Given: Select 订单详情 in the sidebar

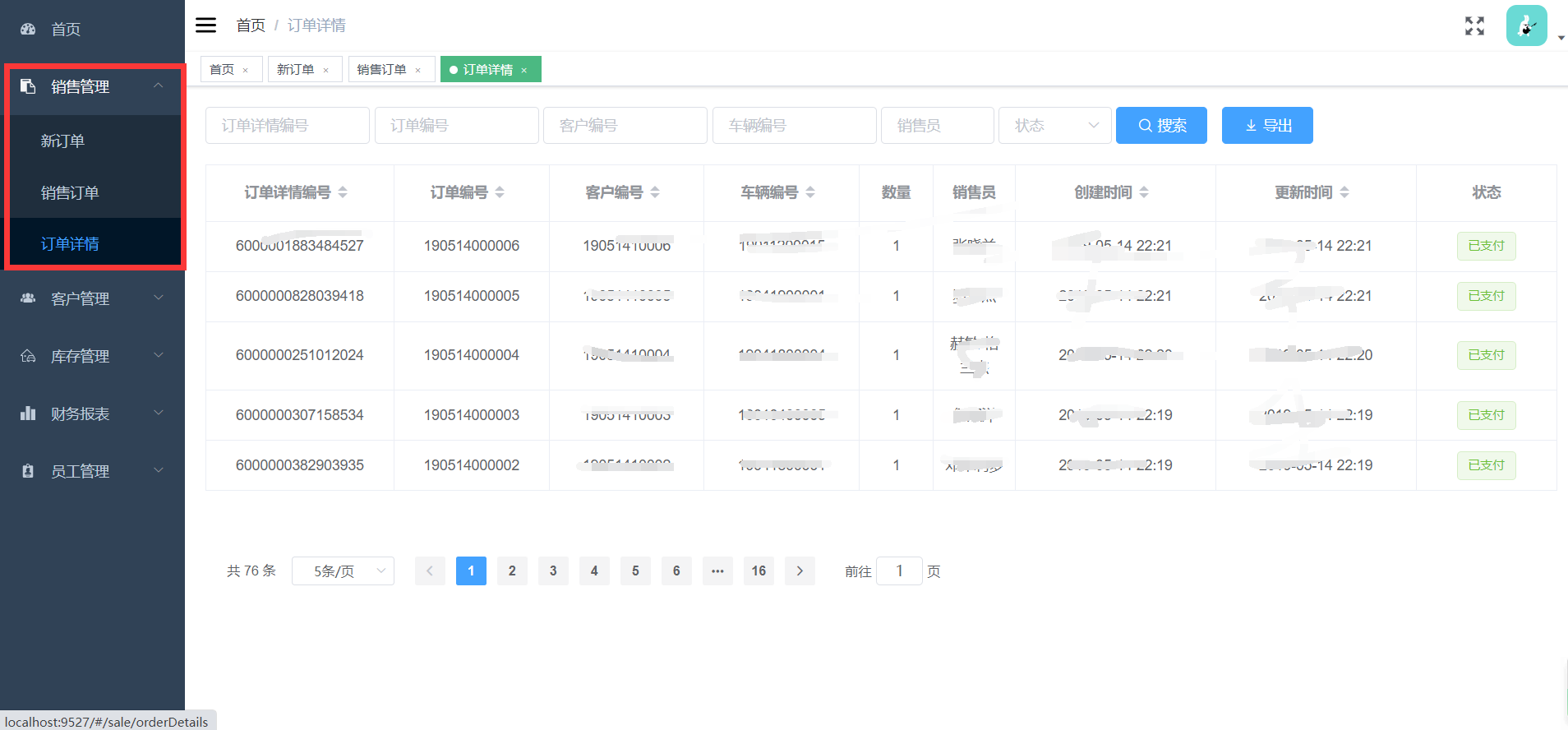Looking at the screenshot, I should [x=94, y=244].
